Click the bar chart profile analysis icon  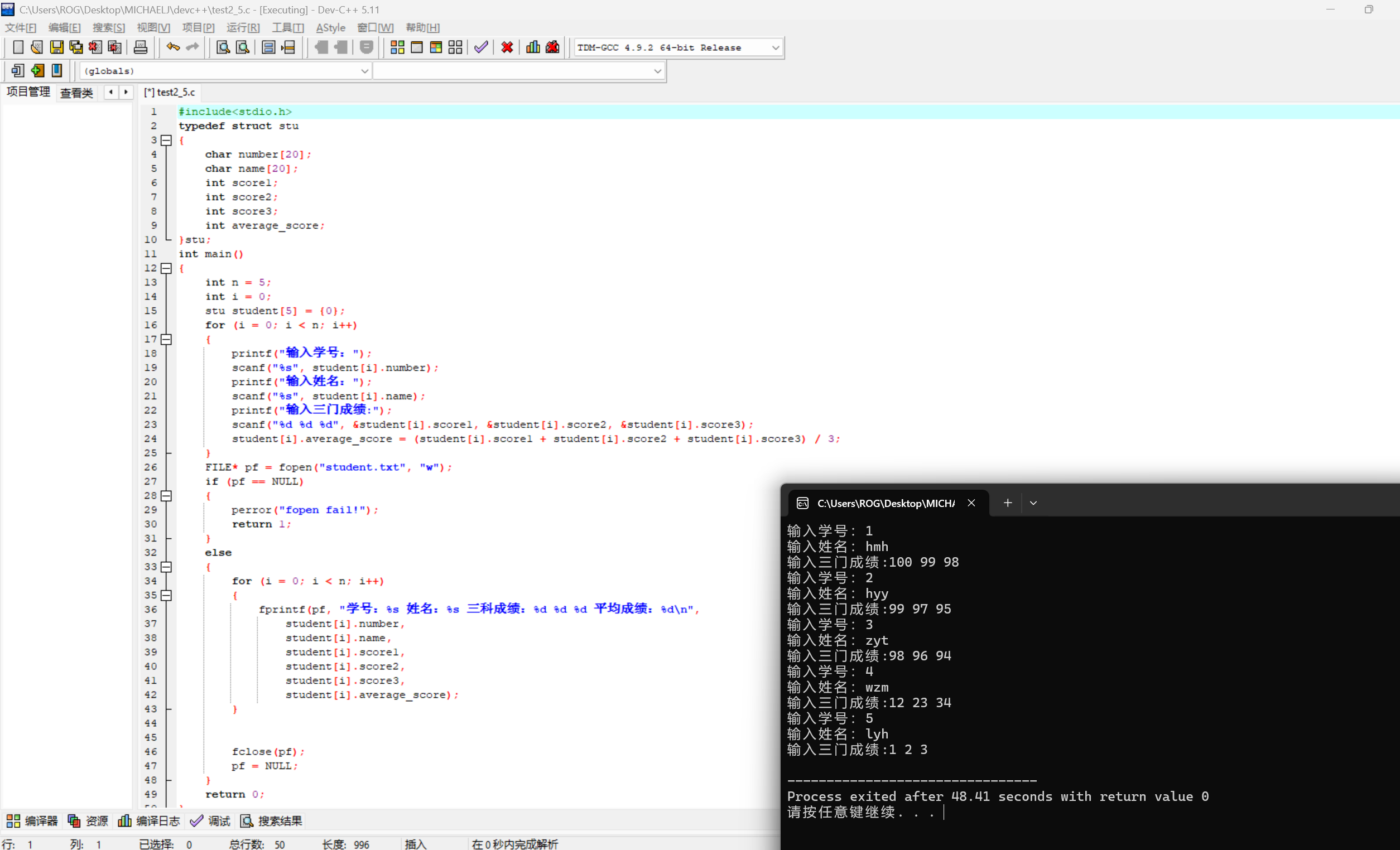532,48
